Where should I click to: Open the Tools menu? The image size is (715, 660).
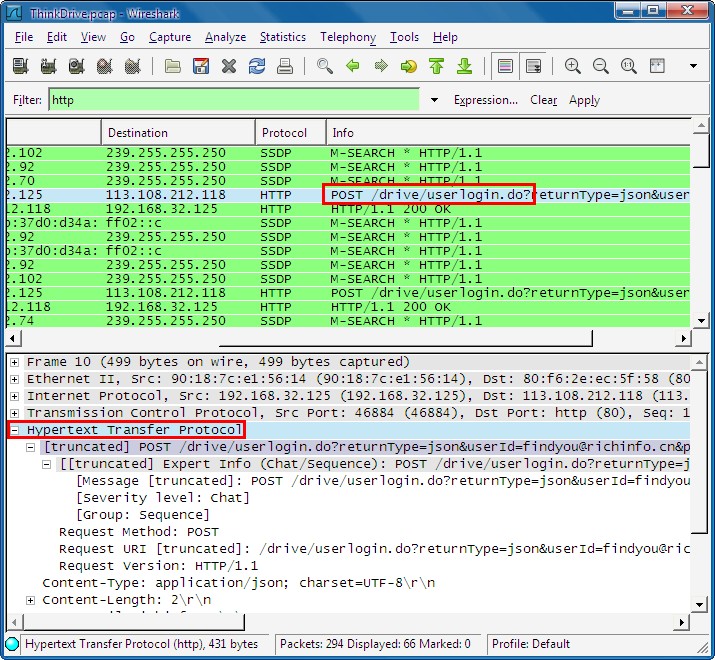coord(404,37)
